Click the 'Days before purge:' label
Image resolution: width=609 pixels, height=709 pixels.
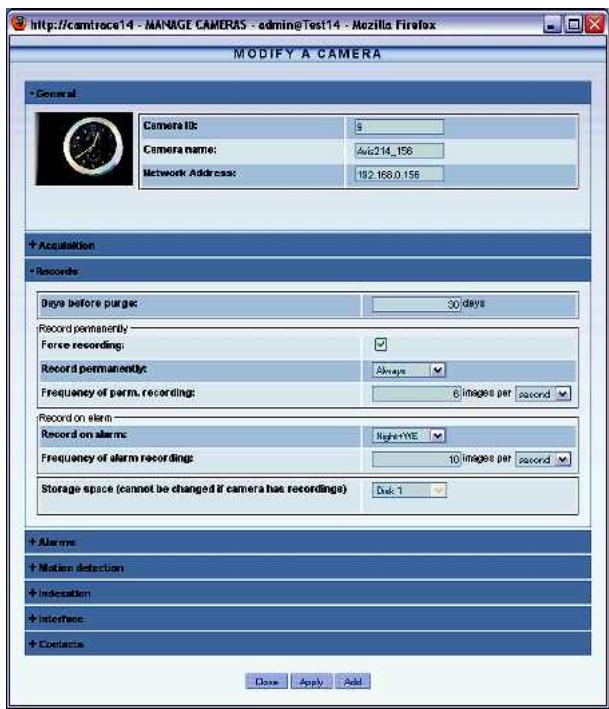point(89,303)
